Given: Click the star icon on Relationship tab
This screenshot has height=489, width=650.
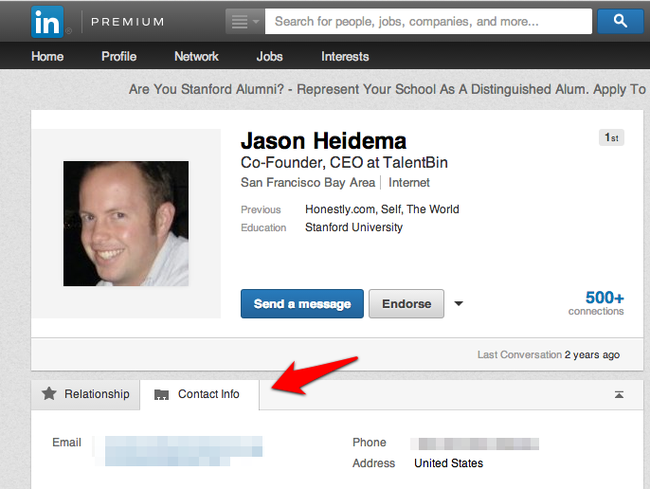Looking at the screenshot, I should (x=49, y=394).
